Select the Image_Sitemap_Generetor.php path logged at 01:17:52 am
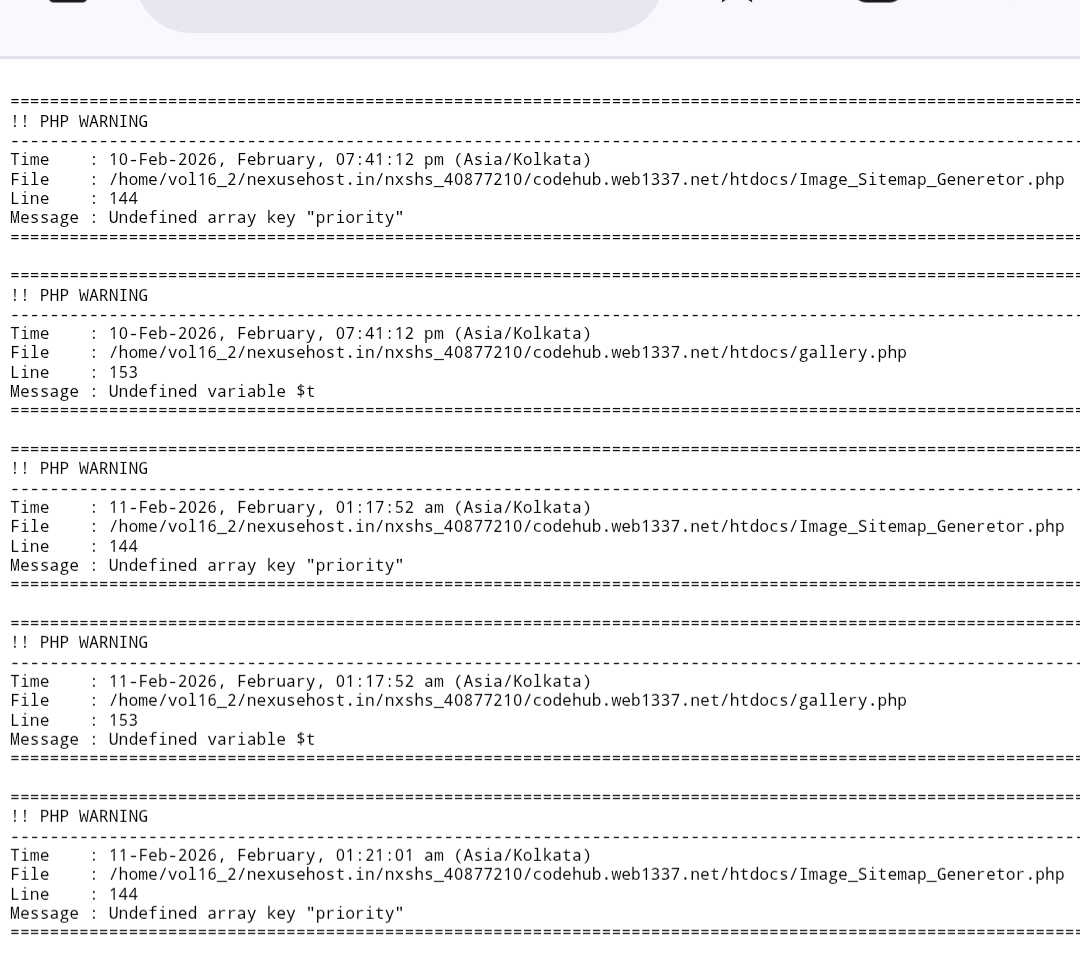 point(586,526)
